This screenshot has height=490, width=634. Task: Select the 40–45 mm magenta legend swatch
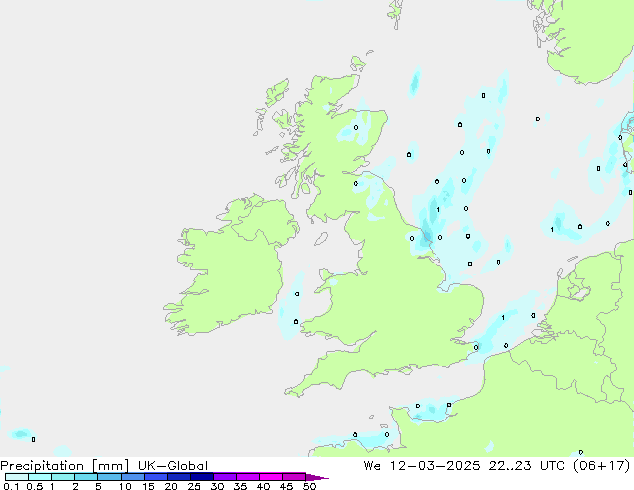point(271,477)
